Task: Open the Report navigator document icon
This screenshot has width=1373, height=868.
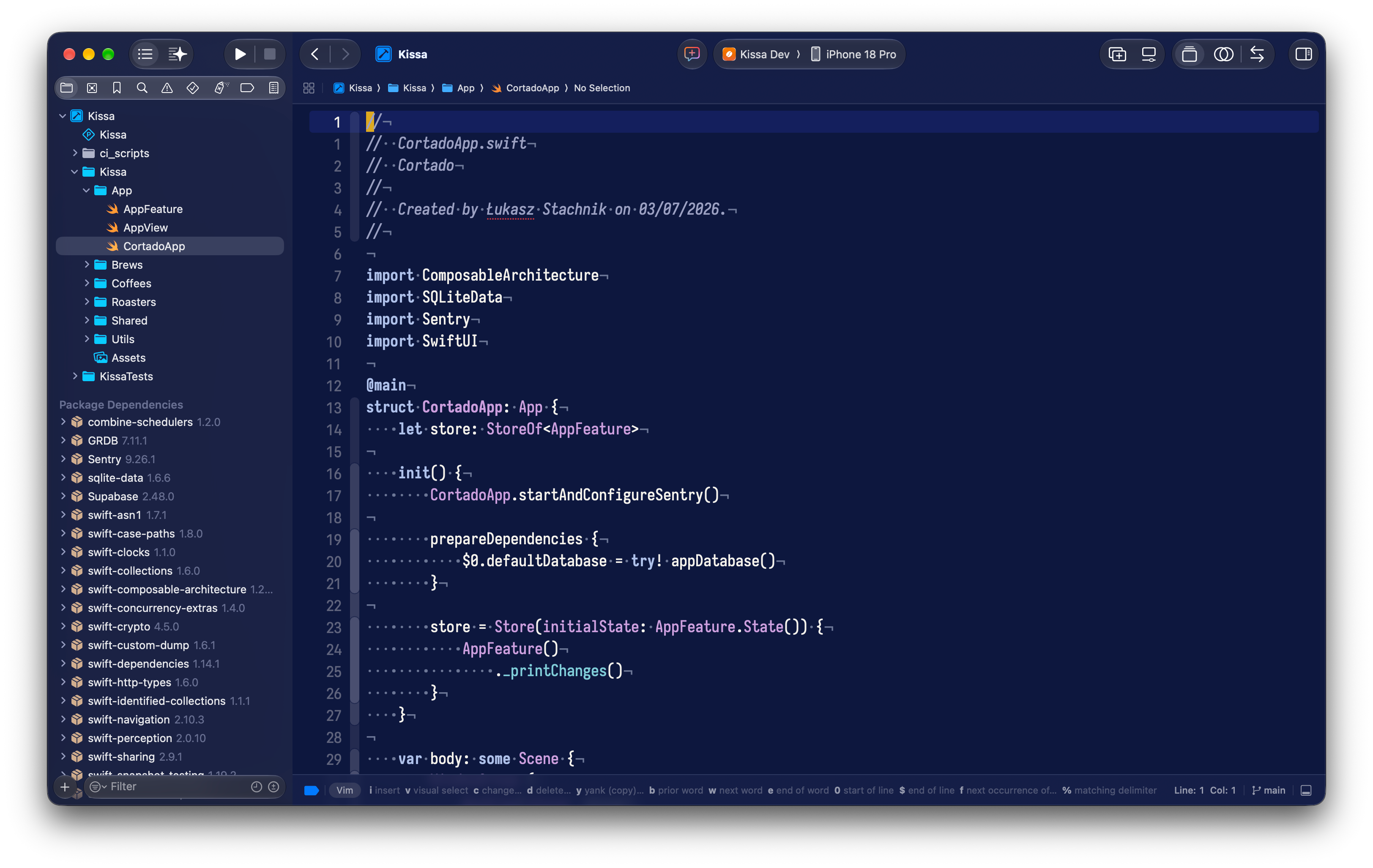Action: click(x=274, y=88)
